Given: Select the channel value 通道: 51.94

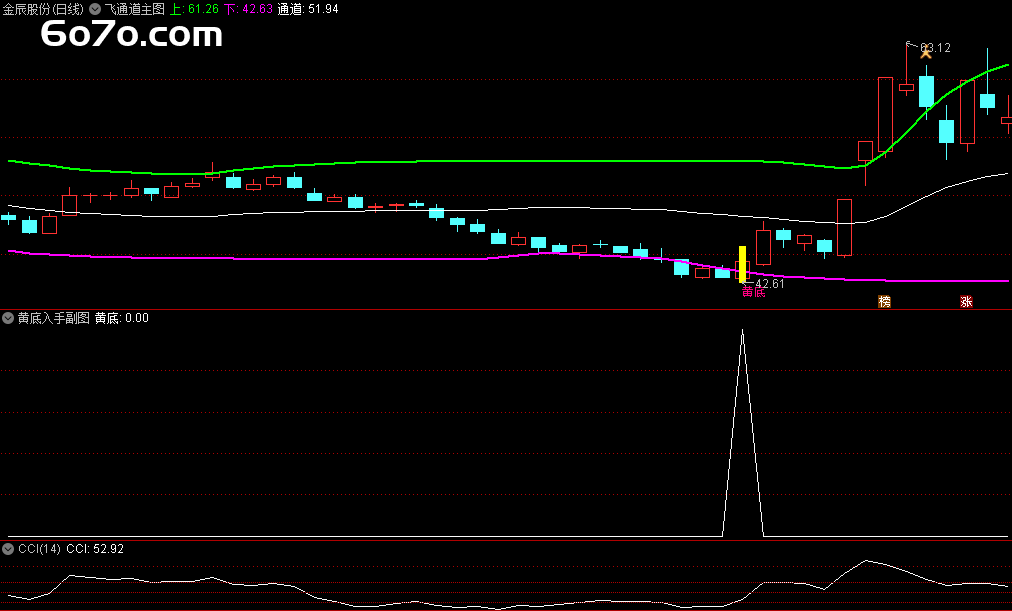Looking at the screenshot, I should click(x=308, y=9).
